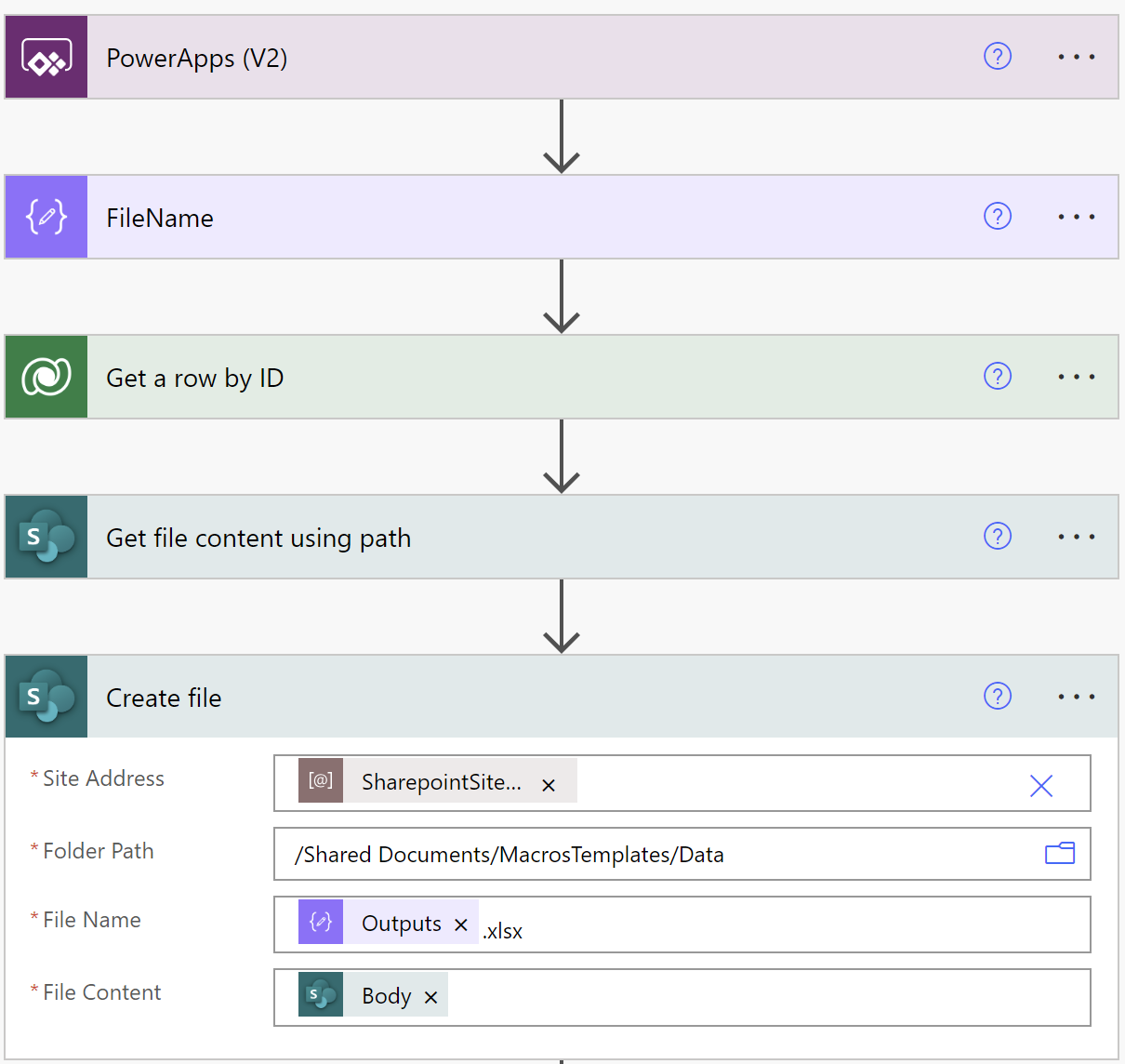Viewport: 1125px width, 1064px height.
Task: Insert a step between PowerApps and FileName
Action: [562, 137]
